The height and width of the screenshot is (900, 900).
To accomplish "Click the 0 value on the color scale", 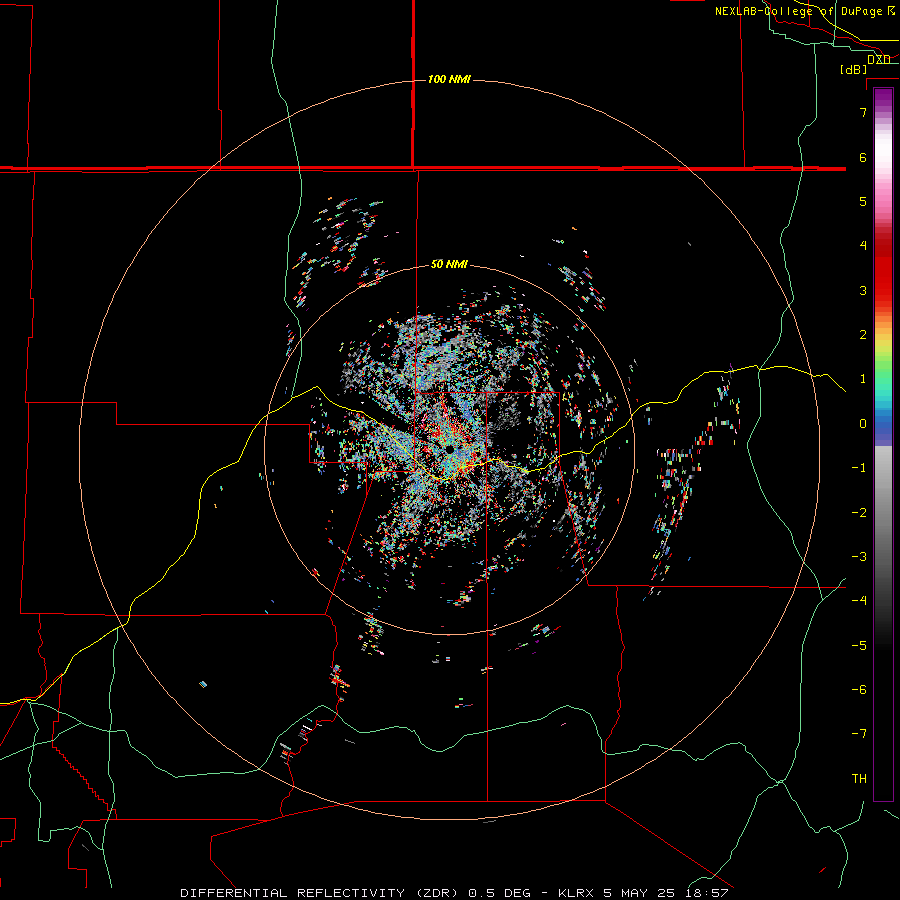I will click(x=863, y=424).
